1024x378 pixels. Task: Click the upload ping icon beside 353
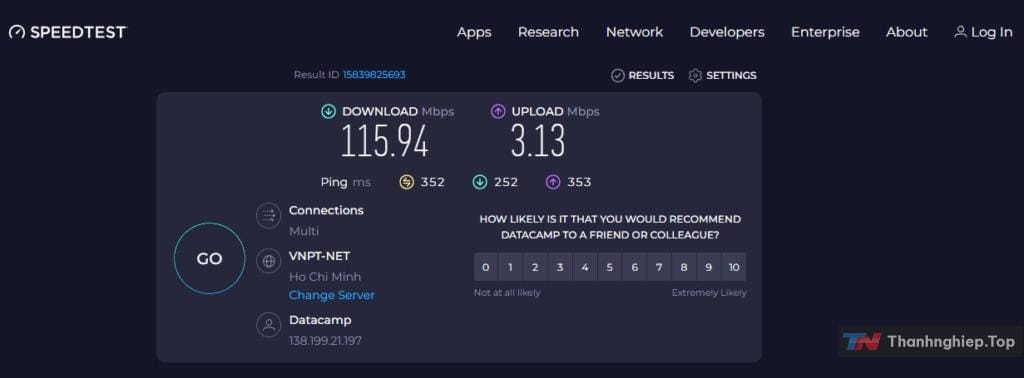coord(553,182)
